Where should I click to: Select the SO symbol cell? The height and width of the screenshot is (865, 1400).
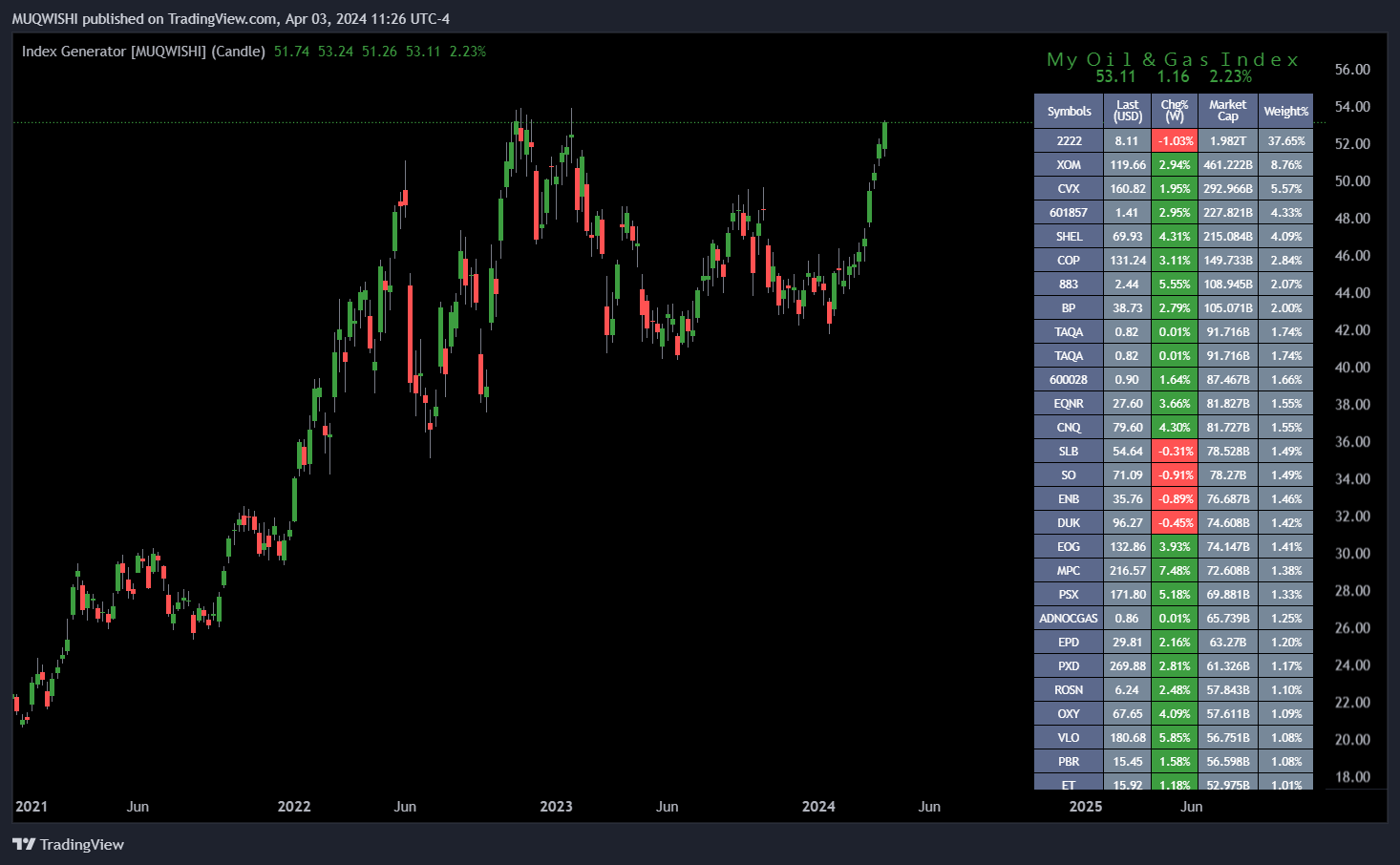pyautogui.click(x=1069, y=475)
